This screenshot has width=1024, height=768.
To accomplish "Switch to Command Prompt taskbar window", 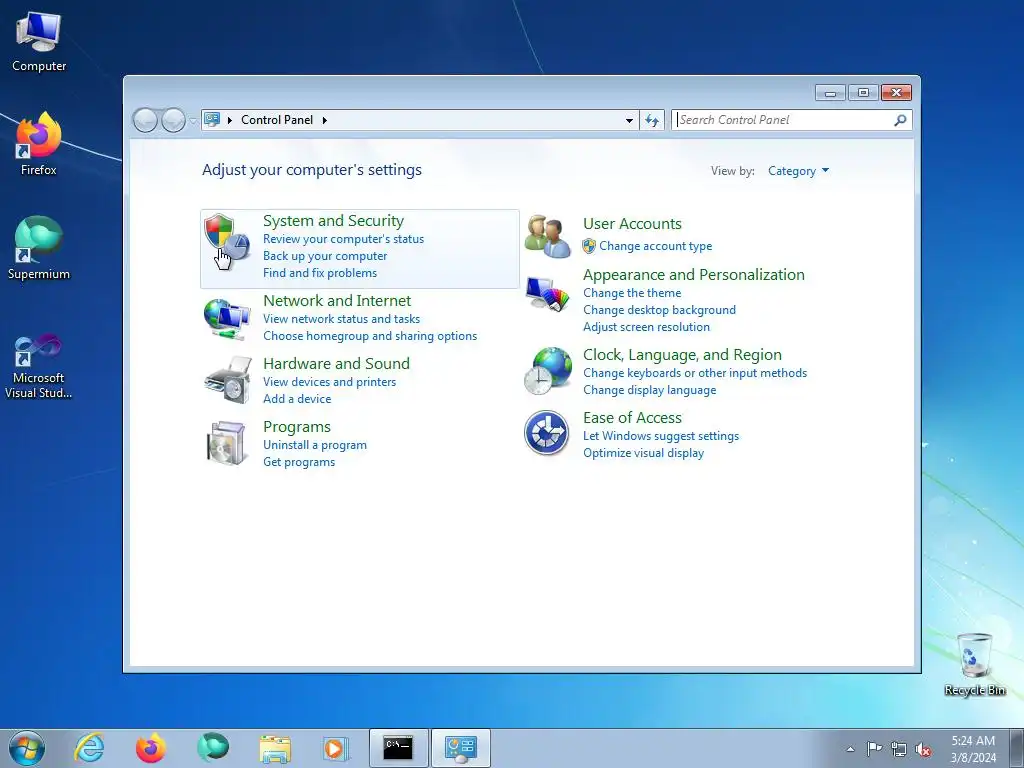I will (x=398, y=748).
